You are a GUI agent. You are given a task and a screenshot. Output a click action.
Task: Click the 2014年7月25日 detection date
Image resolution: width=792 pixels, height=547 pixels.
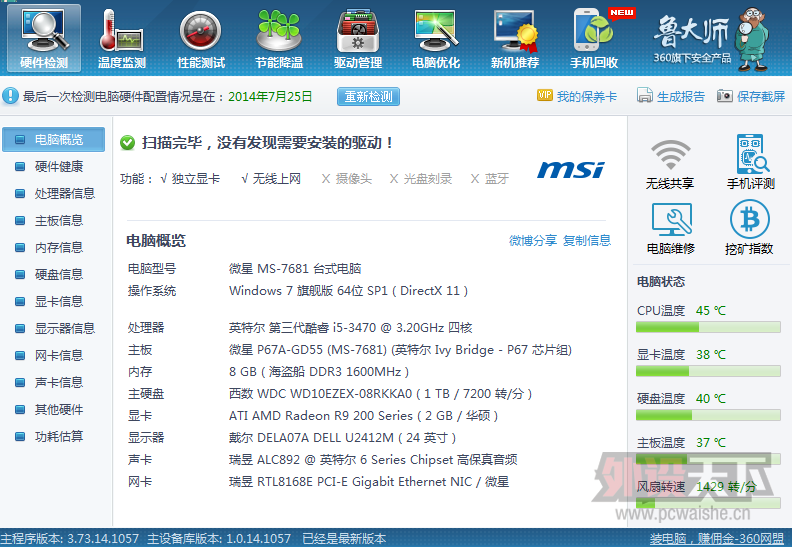[x=270, y=96]
